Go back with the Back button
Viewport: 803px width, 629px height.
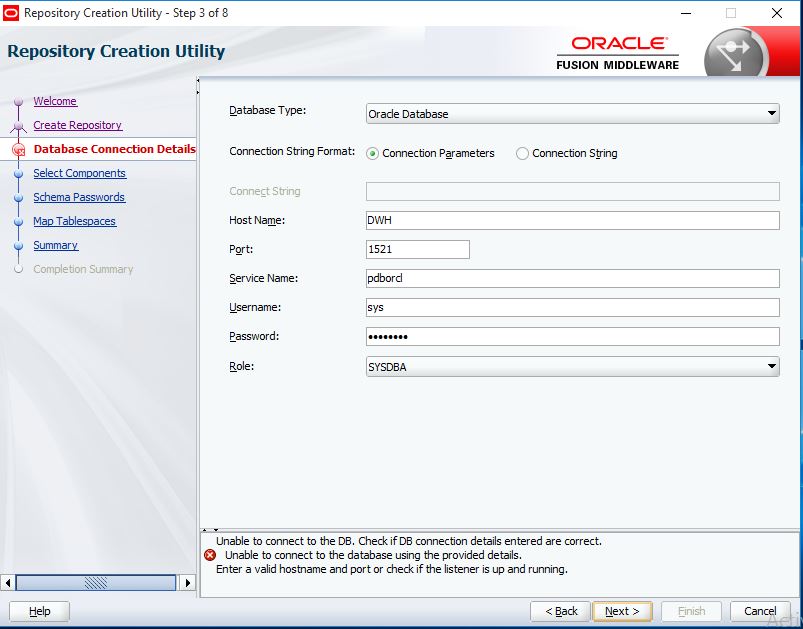coord(560,611)
